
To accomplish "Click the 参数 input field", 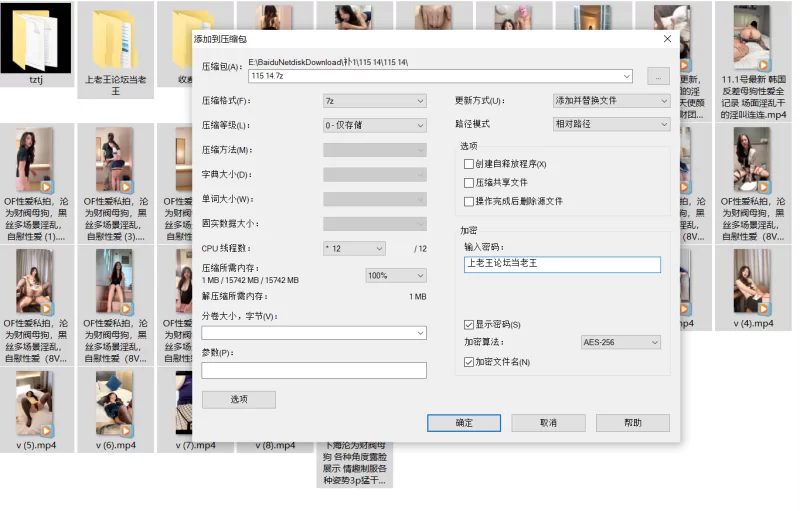I will coord(314,371).
